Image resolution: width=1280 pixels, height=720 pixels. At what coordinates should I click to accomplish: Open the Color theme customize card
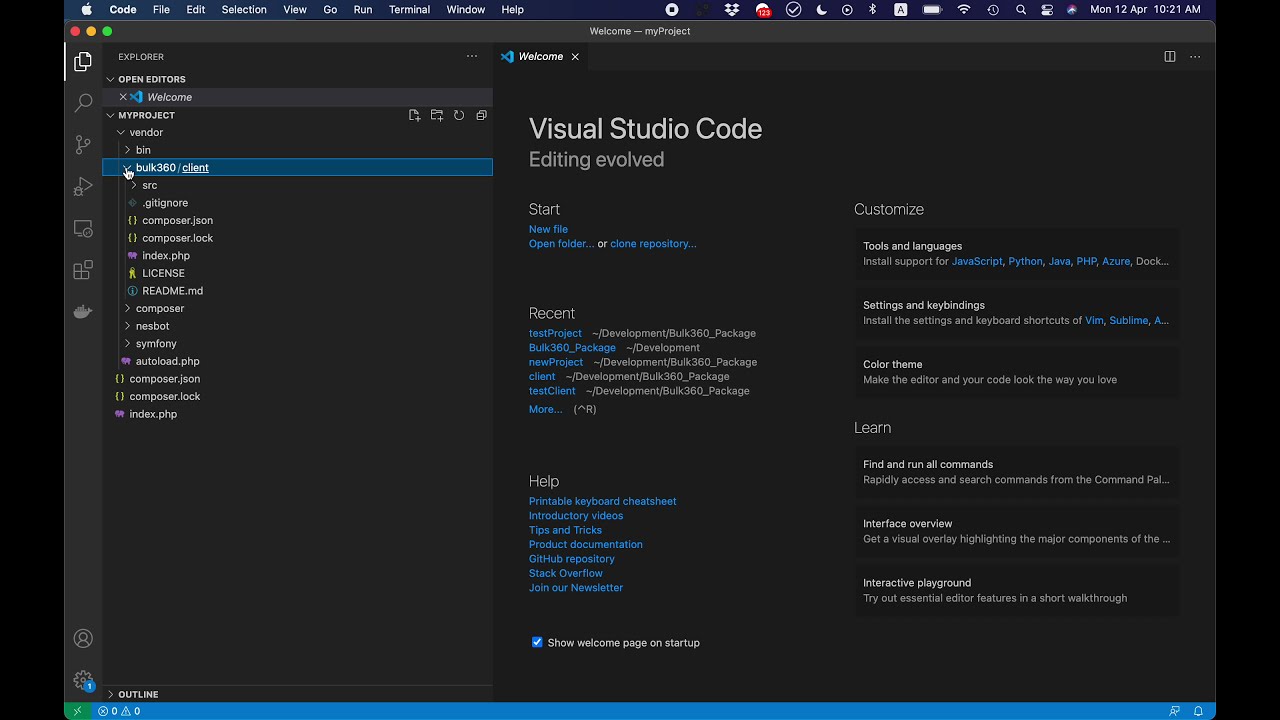click(1016, 372)
